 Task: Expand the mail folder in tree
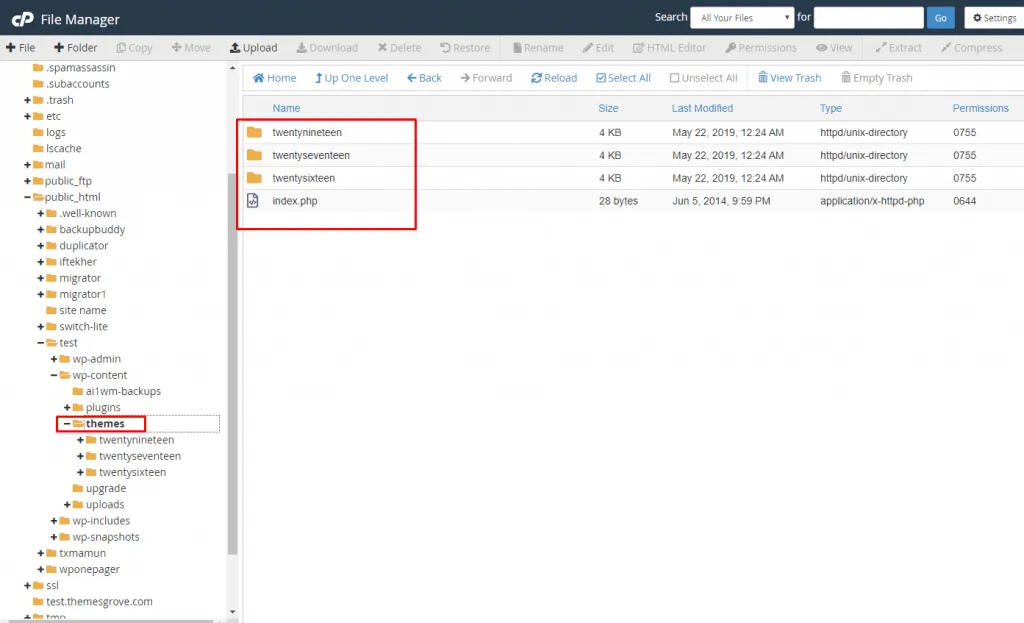pos(27,165)
